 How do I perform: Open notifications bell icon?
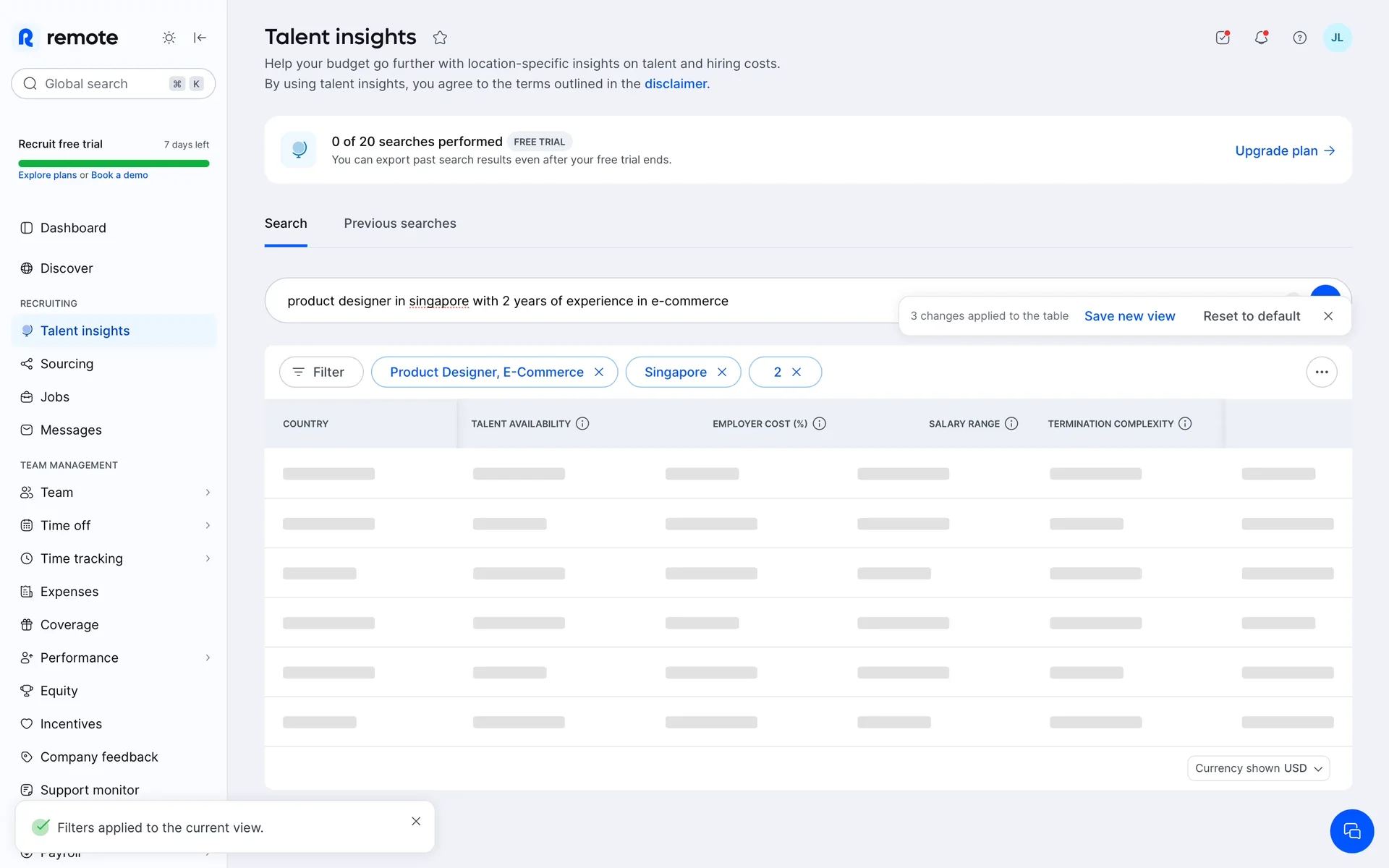pos(1261,38)
